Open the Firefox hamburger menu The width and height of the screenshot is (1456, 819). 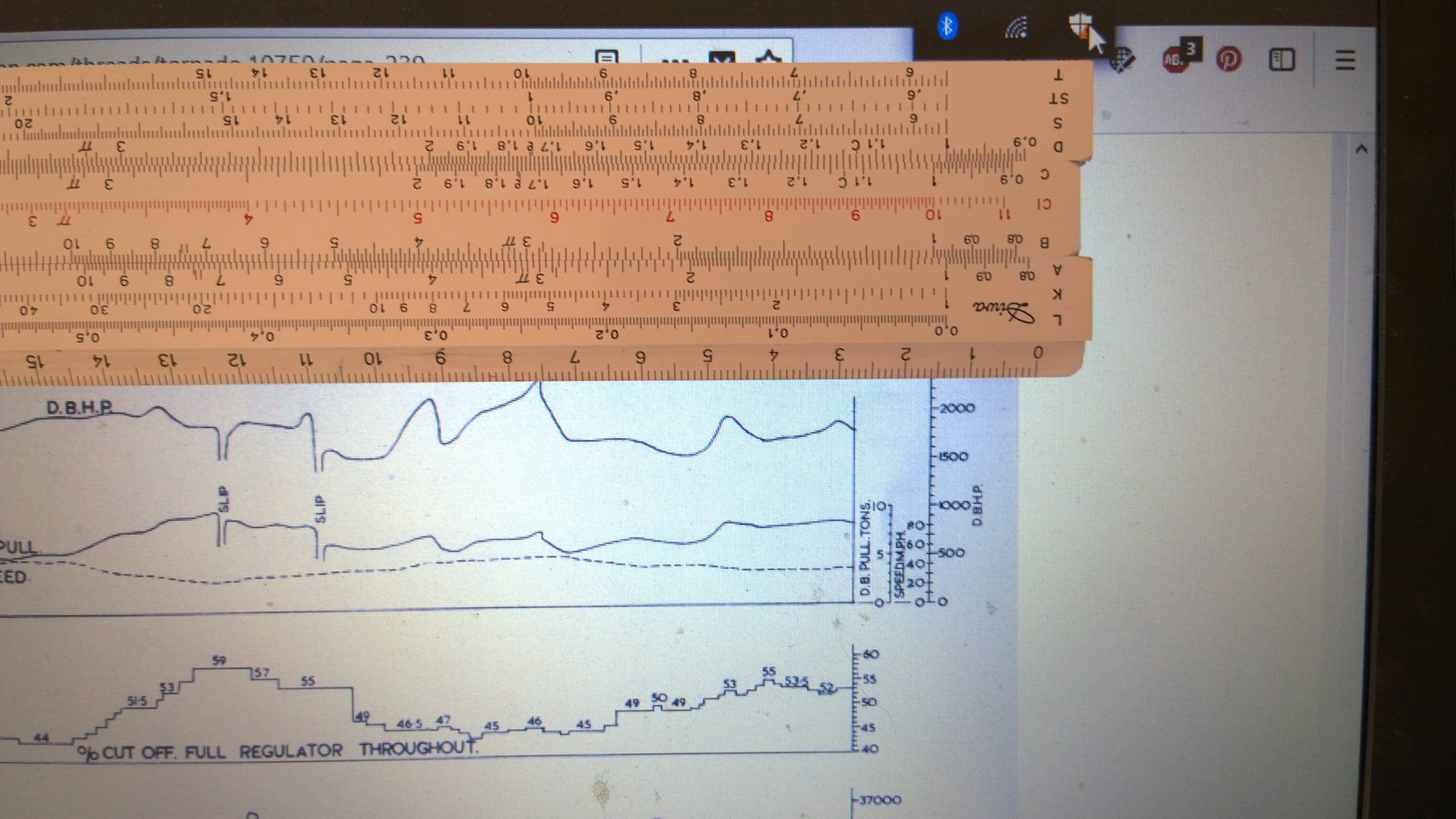(1345, 60)
